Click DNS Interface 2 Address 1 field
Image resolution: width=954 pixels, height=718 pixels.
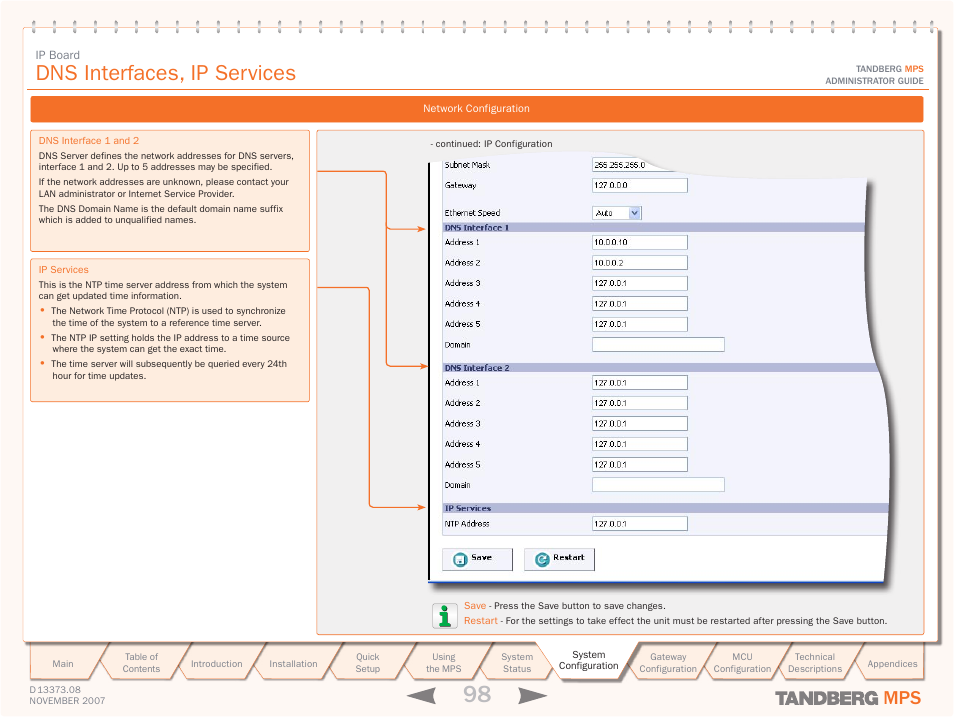pos(639,383)
